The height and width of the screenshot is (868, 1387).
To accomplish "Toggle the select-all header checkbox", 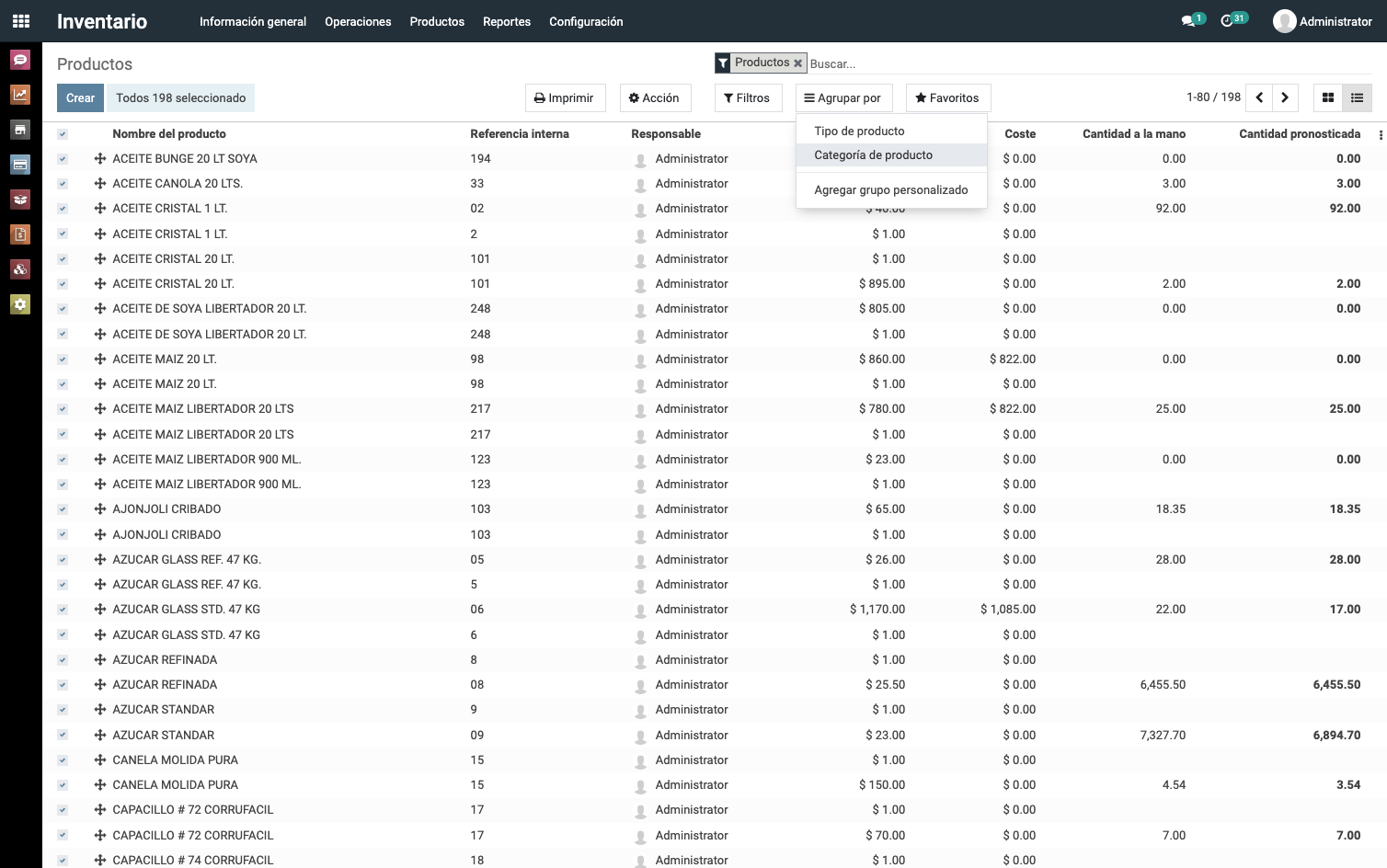I will 63,134.
